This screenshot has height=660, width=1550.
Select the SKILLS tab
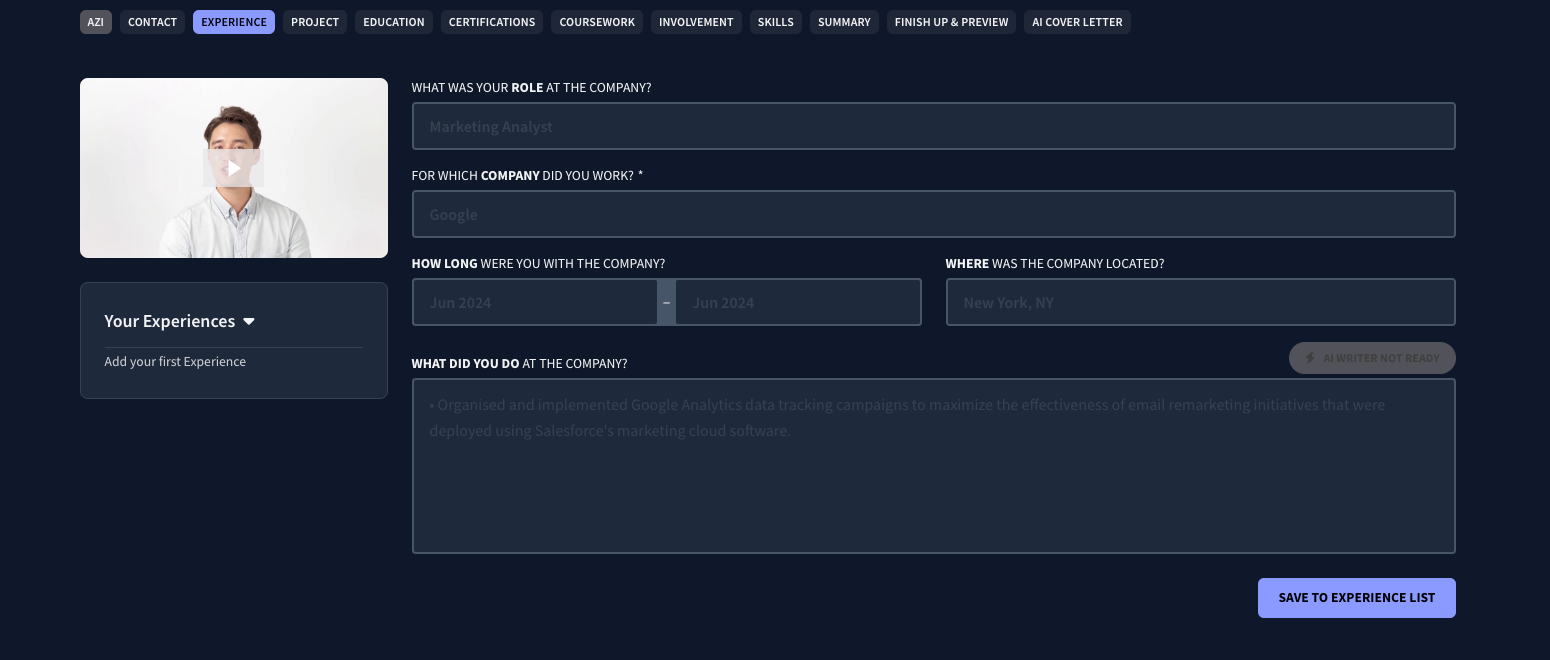pos(775,22)
